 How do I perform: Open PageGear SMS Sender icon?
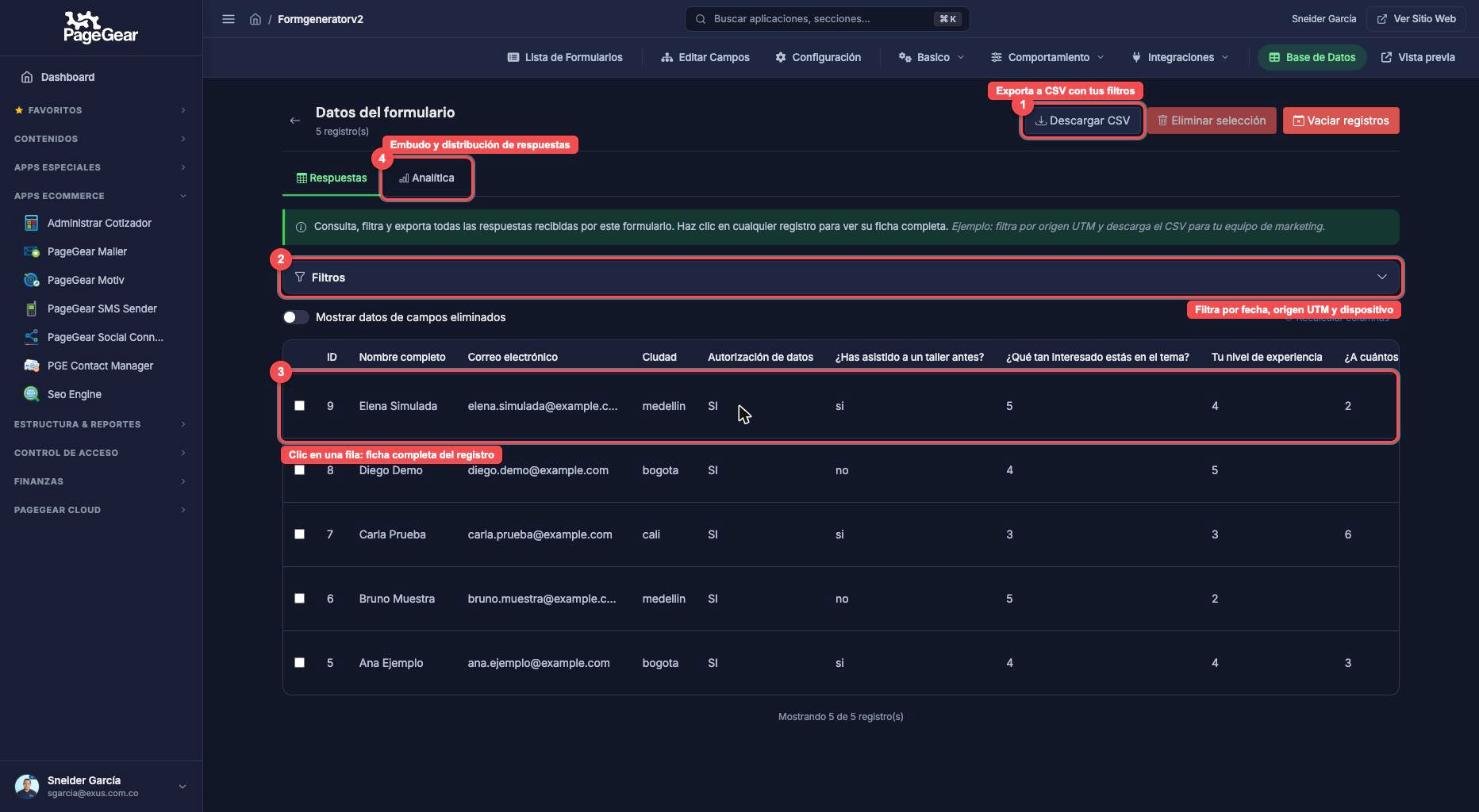31,309
